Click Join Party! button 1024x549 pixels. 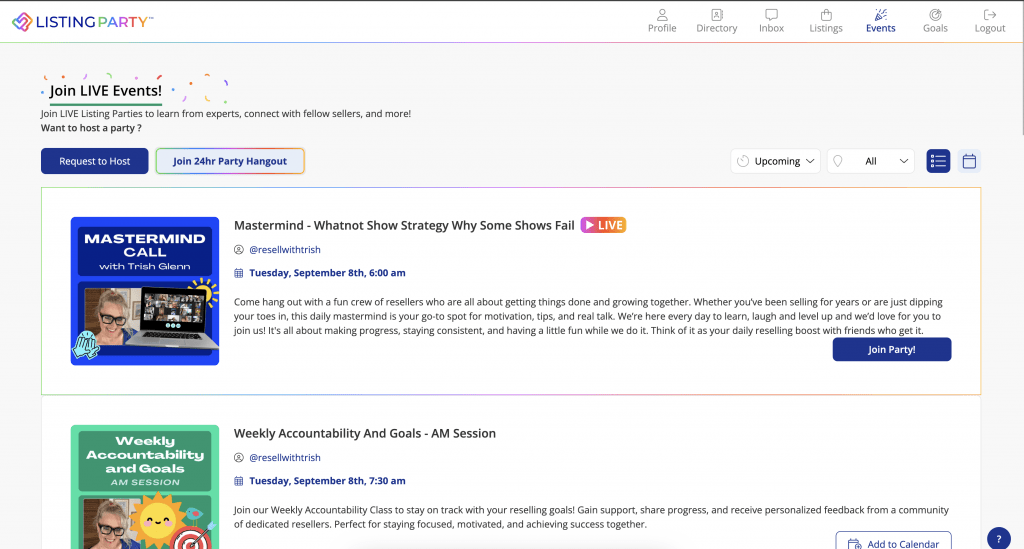tap(891, 349)
